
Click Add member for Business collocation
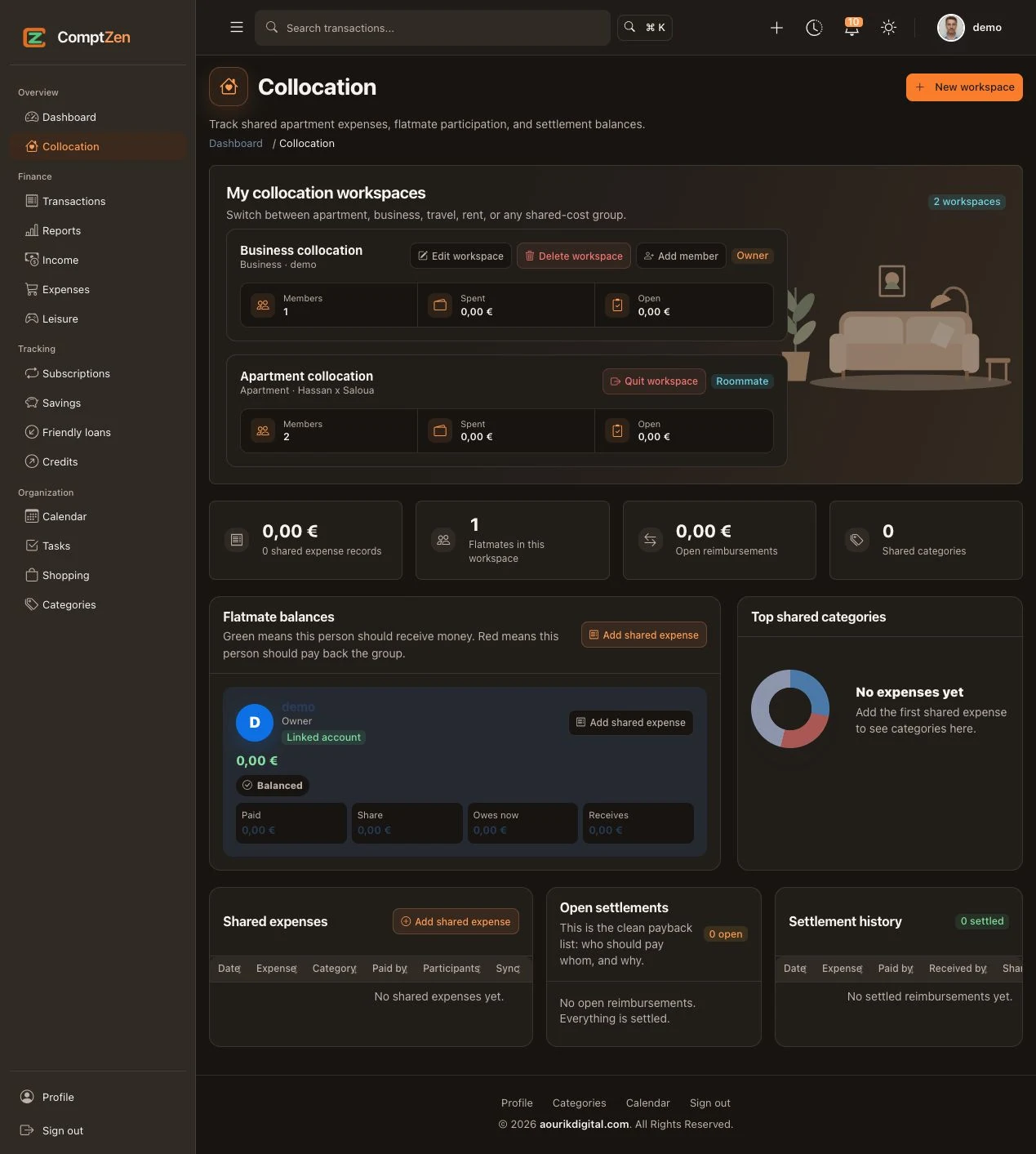(x=681, y=256)
